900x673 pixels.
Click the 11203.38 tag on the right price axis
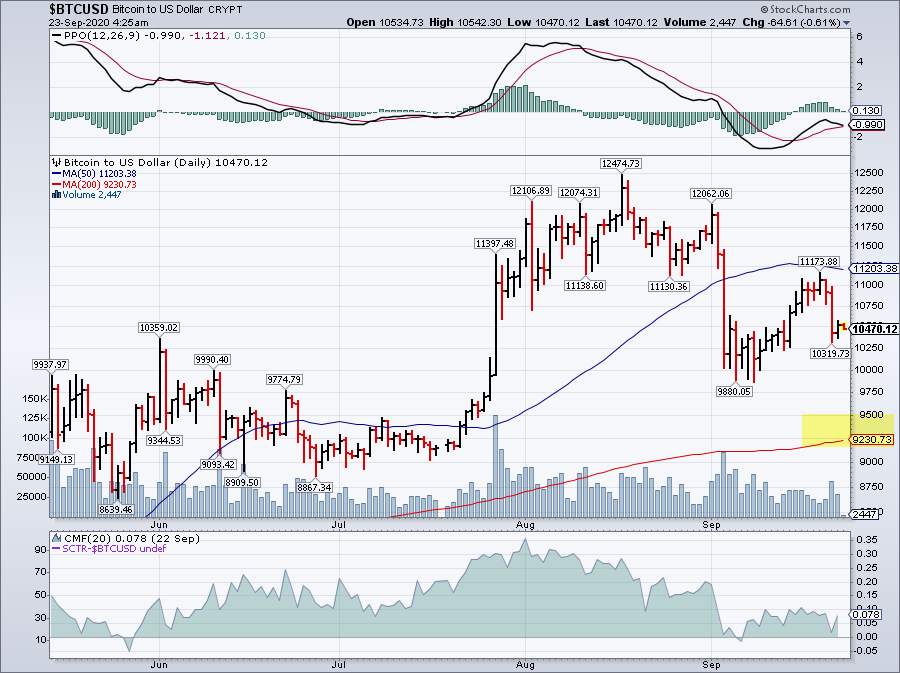(875, 268)
